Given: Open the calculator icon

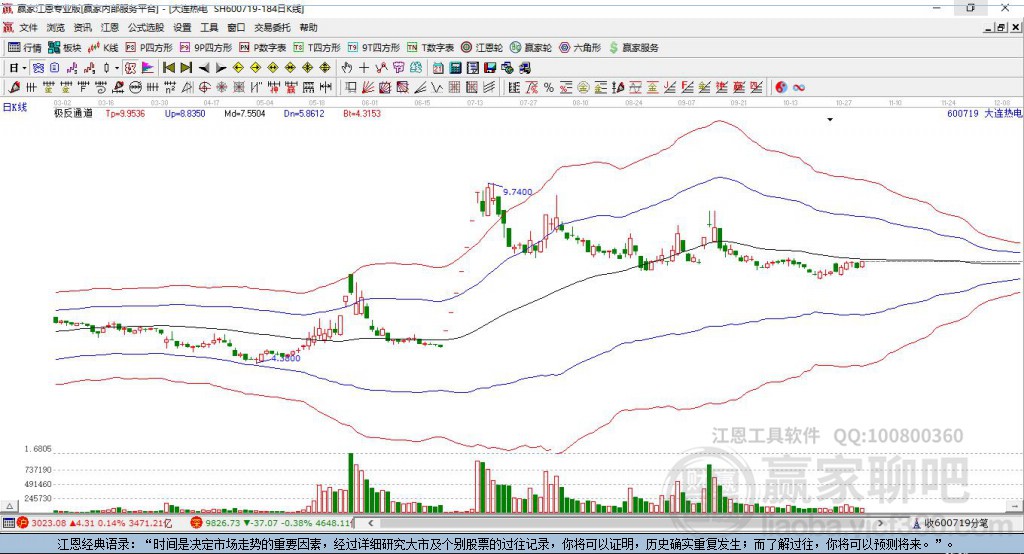Looking at the screenshot, I should click(x=455, y=68).
